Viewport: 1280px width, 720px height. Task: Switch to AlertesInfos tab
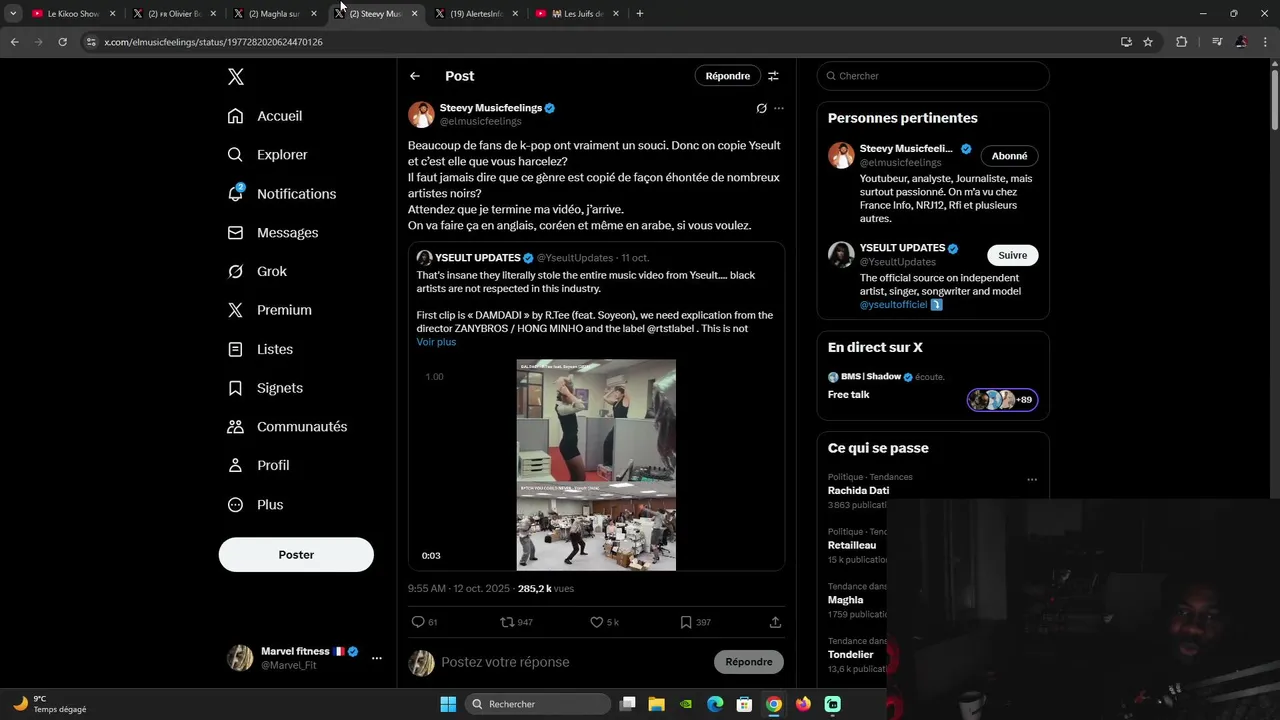[x=474, y=14]
